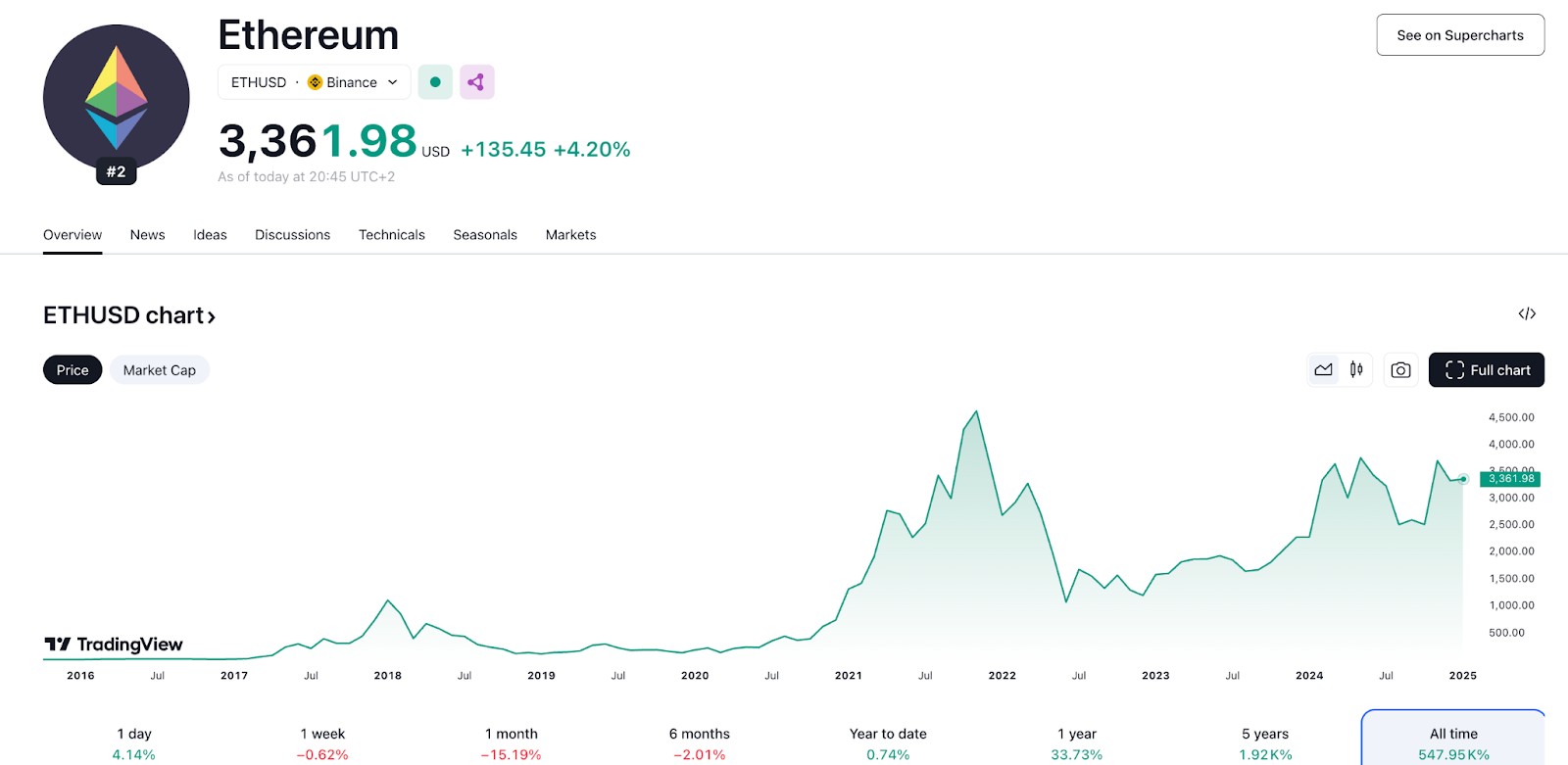Select the Market Cap toggle
The image size is (1568, 765).
point(160,370)
